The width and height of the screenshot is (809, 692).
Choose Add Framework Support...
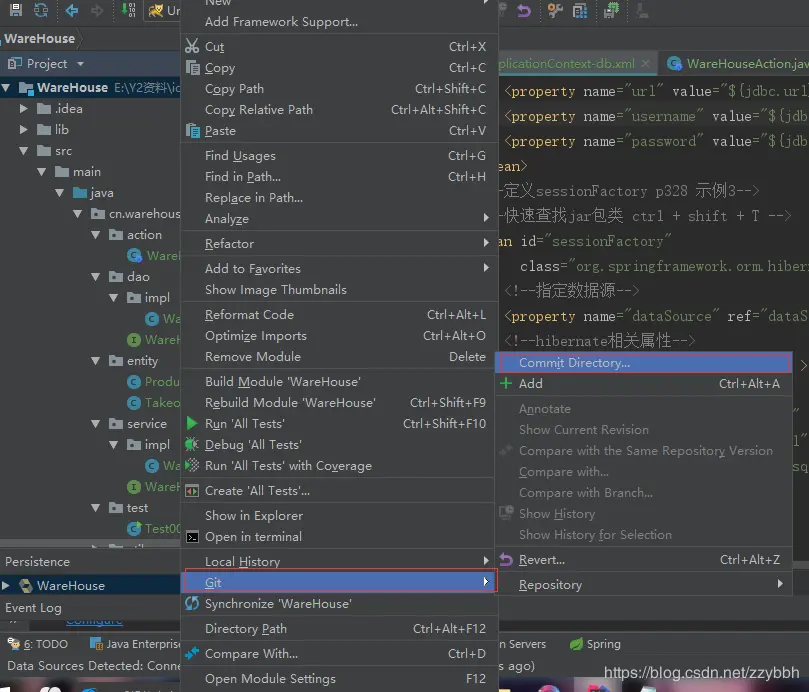pos(340,22)
